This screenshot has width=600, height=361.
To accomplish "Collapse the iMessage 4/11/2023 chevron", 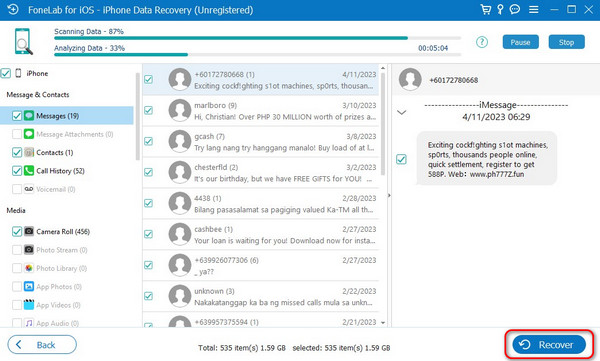I will 401,113.
